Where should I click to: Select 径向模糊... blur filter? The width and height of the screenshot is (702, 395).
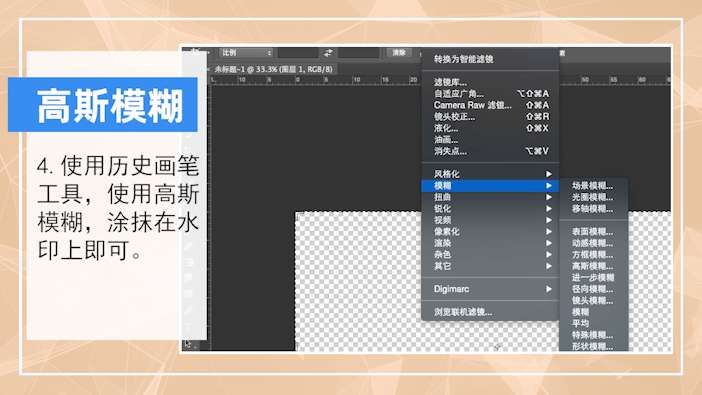pos(593,289)
